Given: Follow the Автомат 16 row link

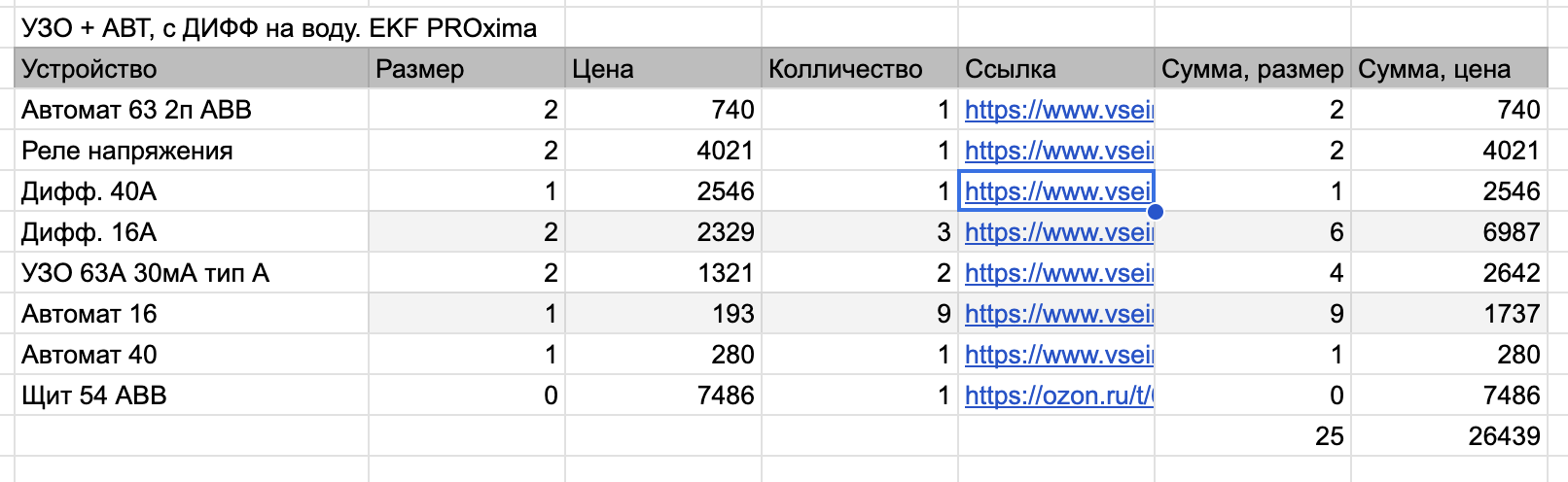Looking at the screenshot, I should (1058, 314).
